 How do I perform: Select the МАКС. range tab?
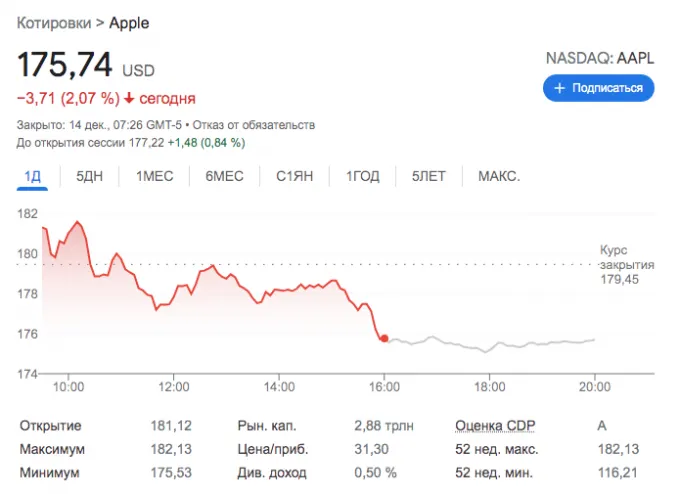499,176
